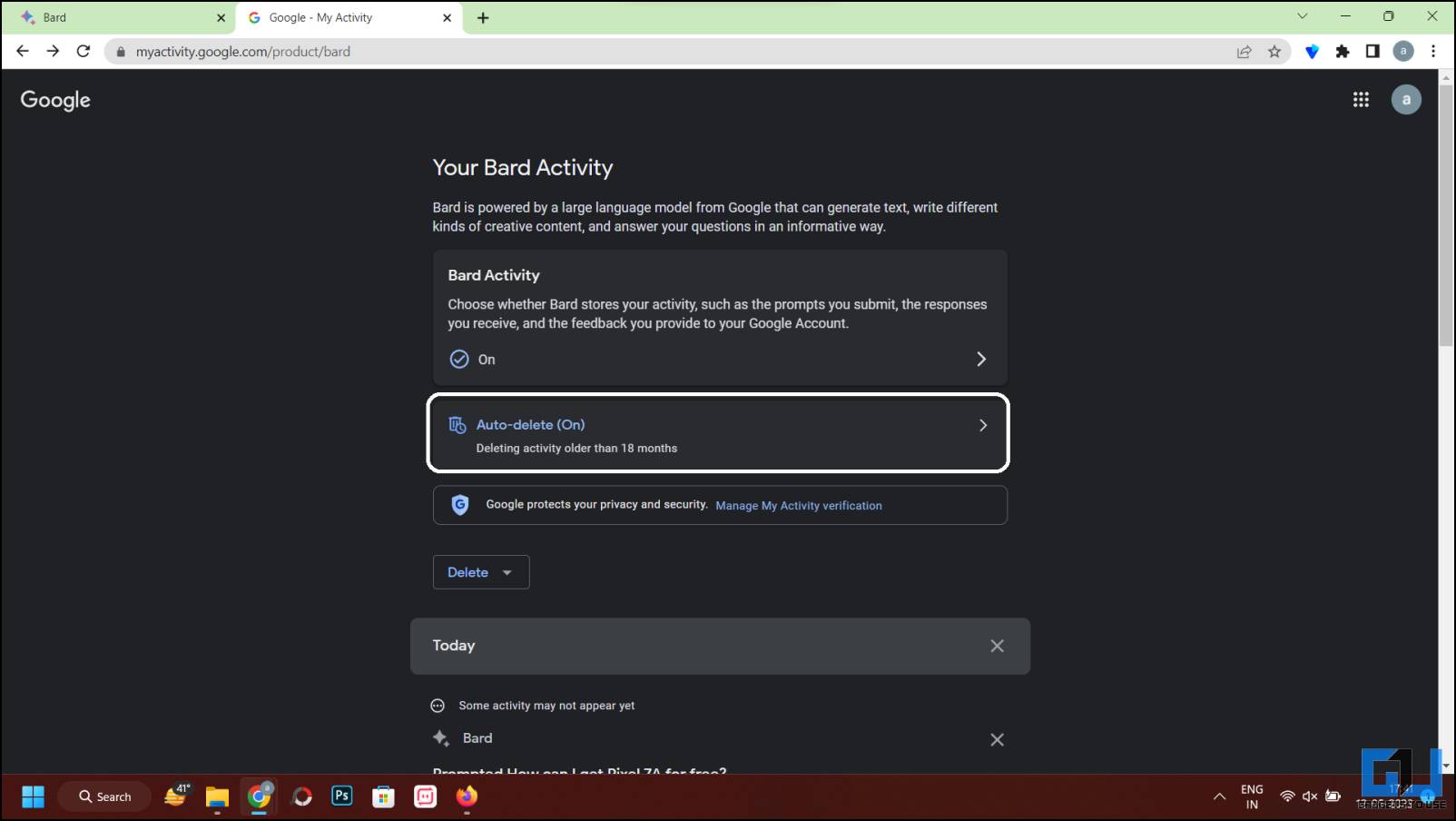Open Bard Activity On setting row

pyautogui.click(x=720, y=359)
